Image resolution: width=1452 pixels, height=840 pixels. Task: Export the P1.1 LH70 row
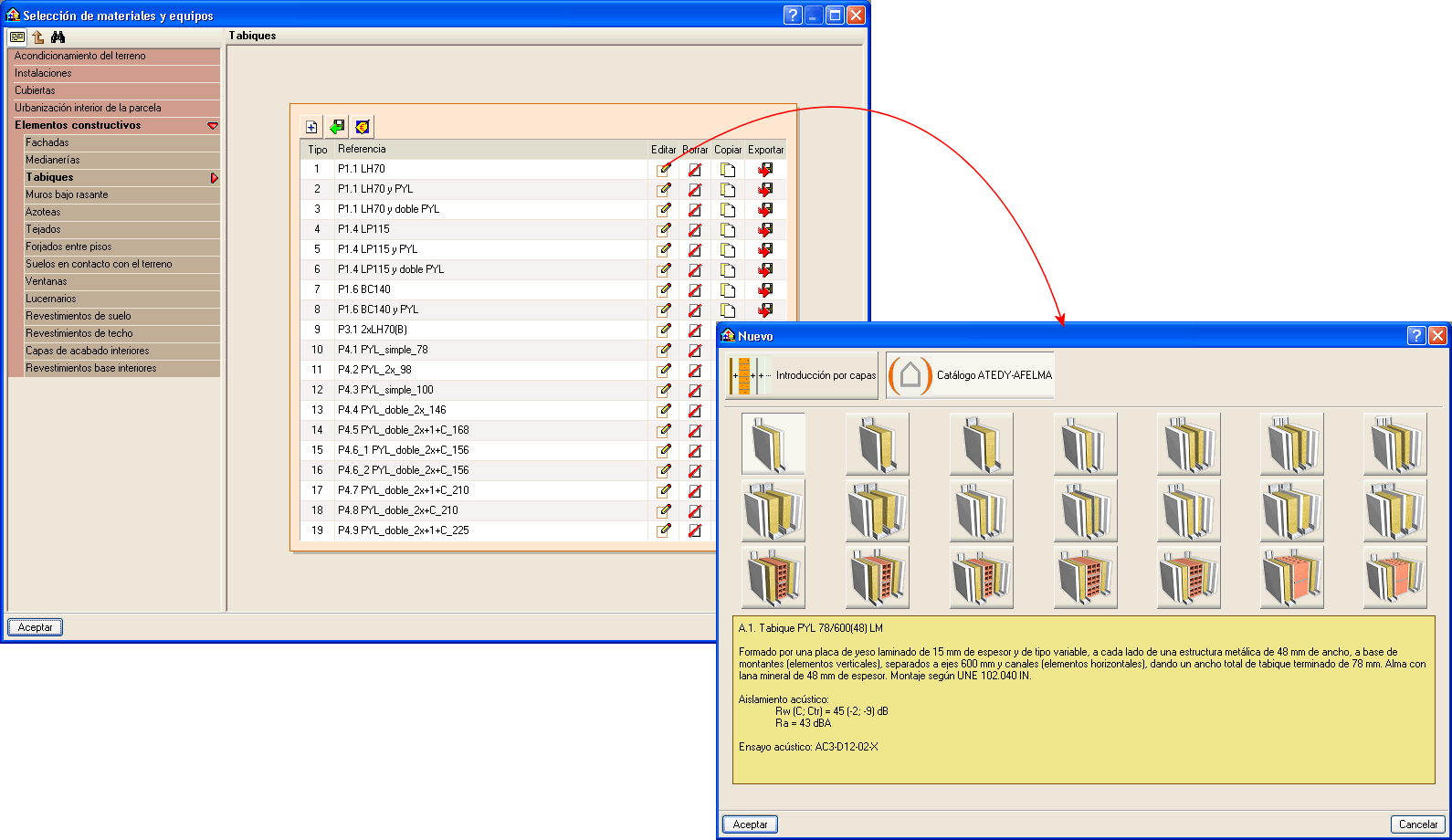[765, 169]
